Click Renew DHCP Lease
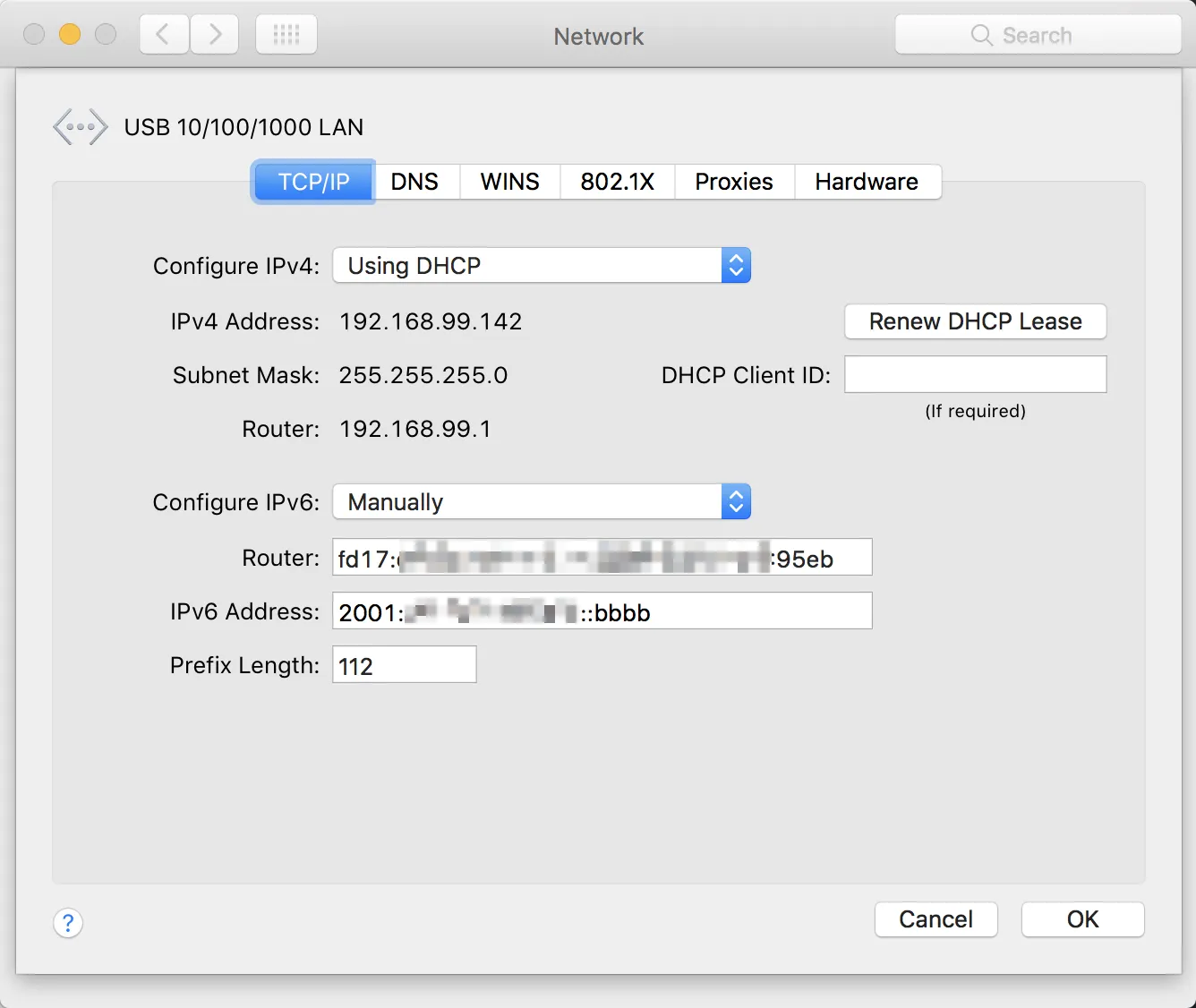 [976, 321]
